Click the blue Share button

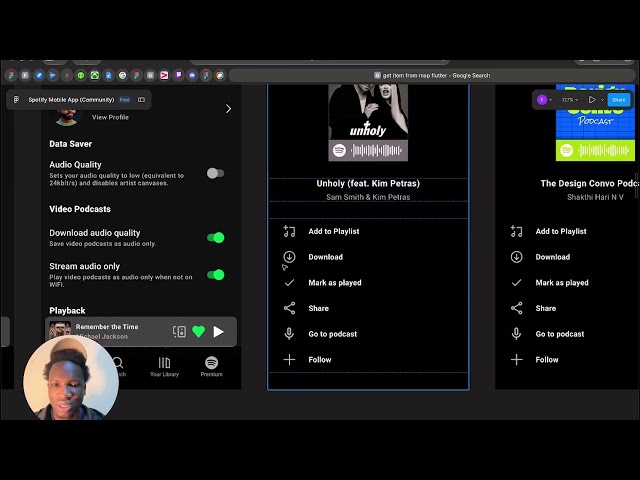(619, 100)
